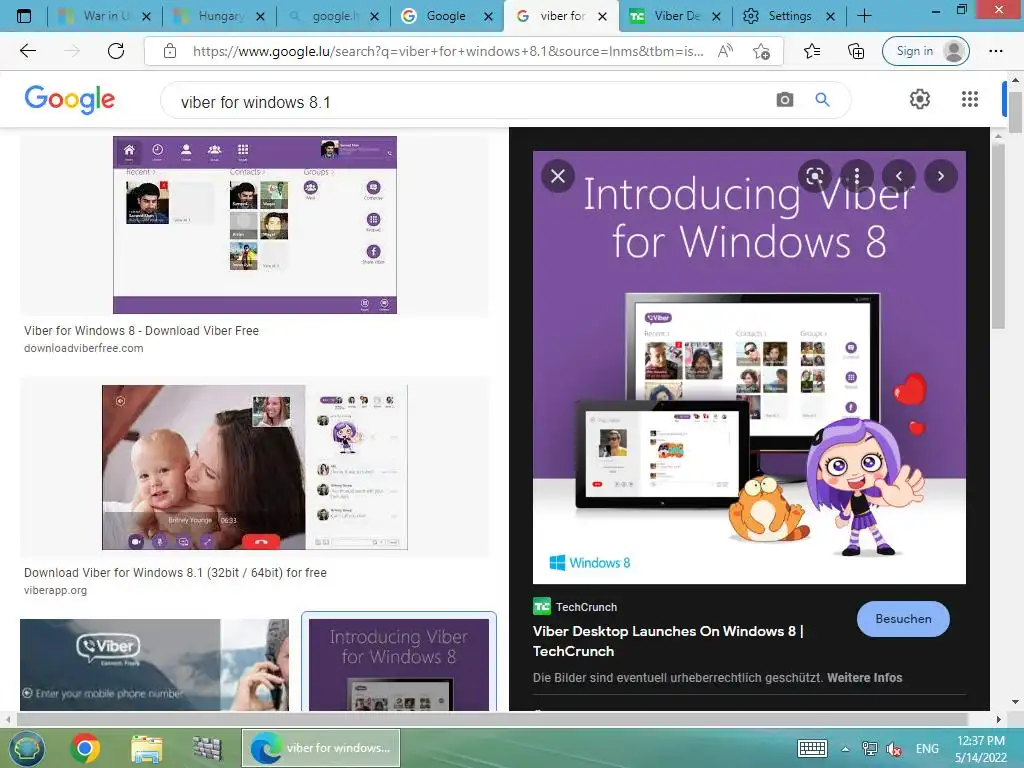Open the taskbar clock and date
Screen dimensions: 1024x768
(980, 748)
